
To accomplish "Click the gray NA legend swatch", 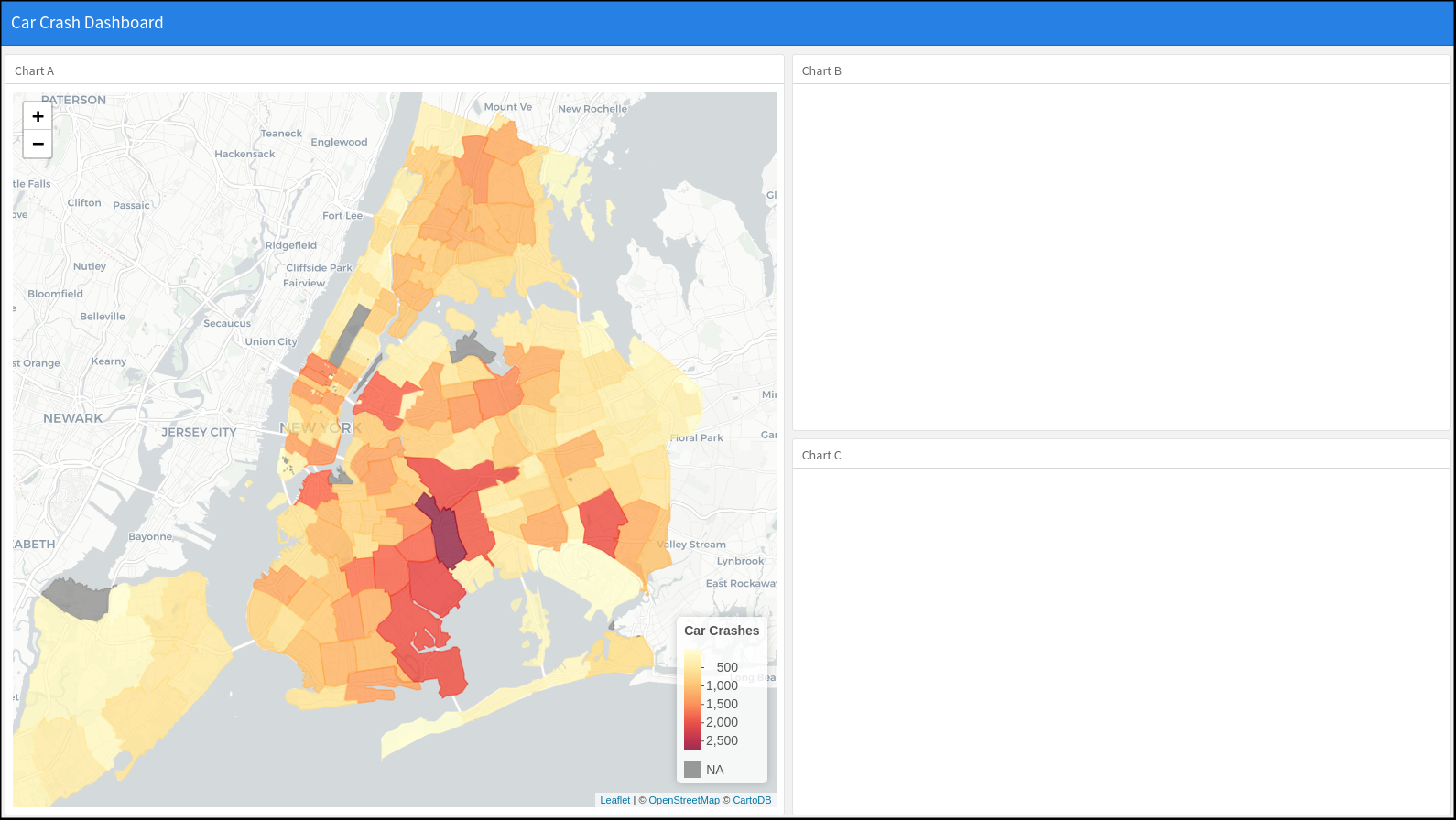I will (692, 770).
